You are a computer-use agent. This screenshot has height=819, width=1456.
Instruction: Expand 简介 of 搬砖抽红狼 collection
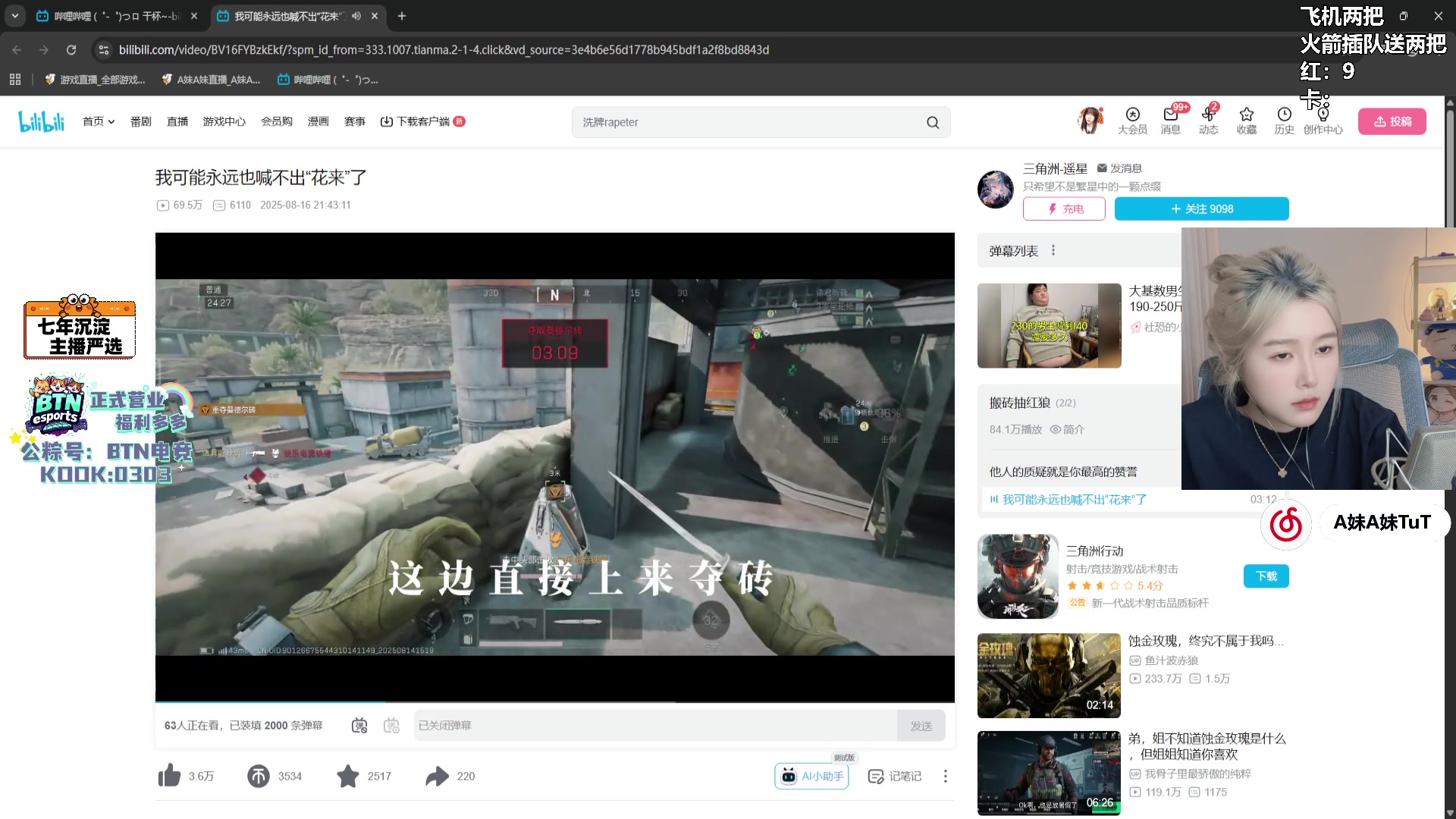tap(1067, 429)
